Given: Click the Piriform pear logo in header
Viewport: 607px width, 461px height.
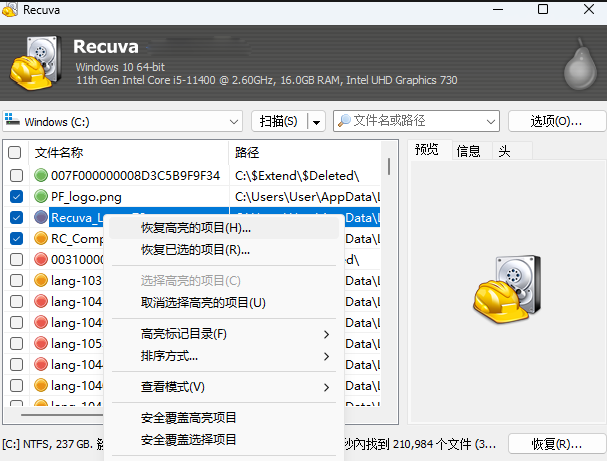Looking at the screenshot, I should (580, 64).
